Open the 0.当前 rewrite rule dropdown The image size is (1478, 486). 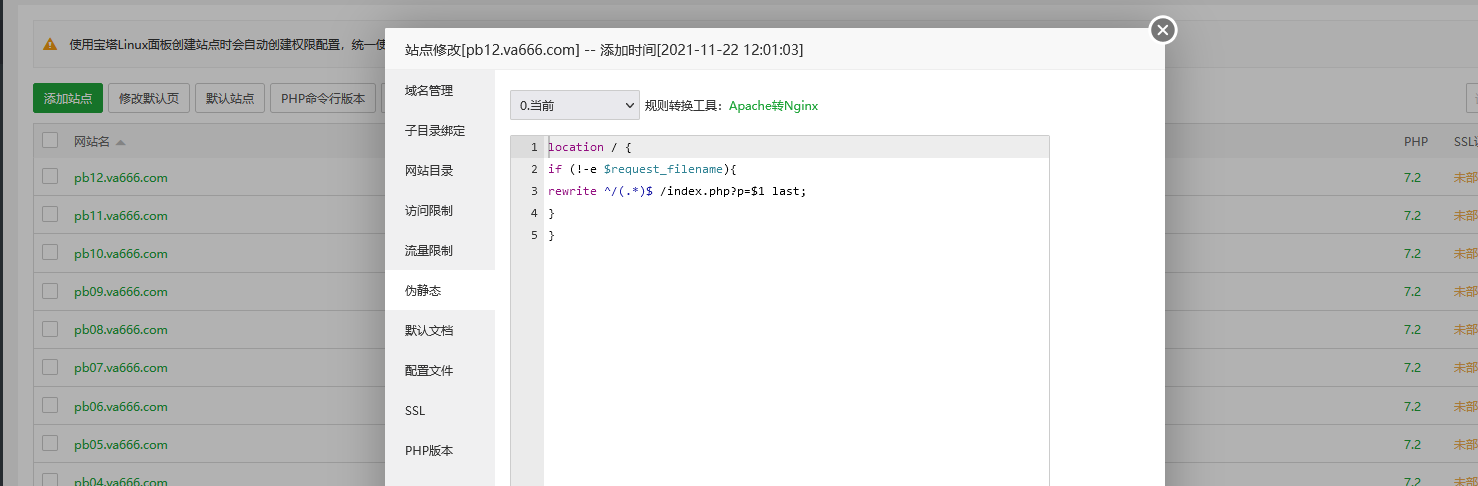575,105
